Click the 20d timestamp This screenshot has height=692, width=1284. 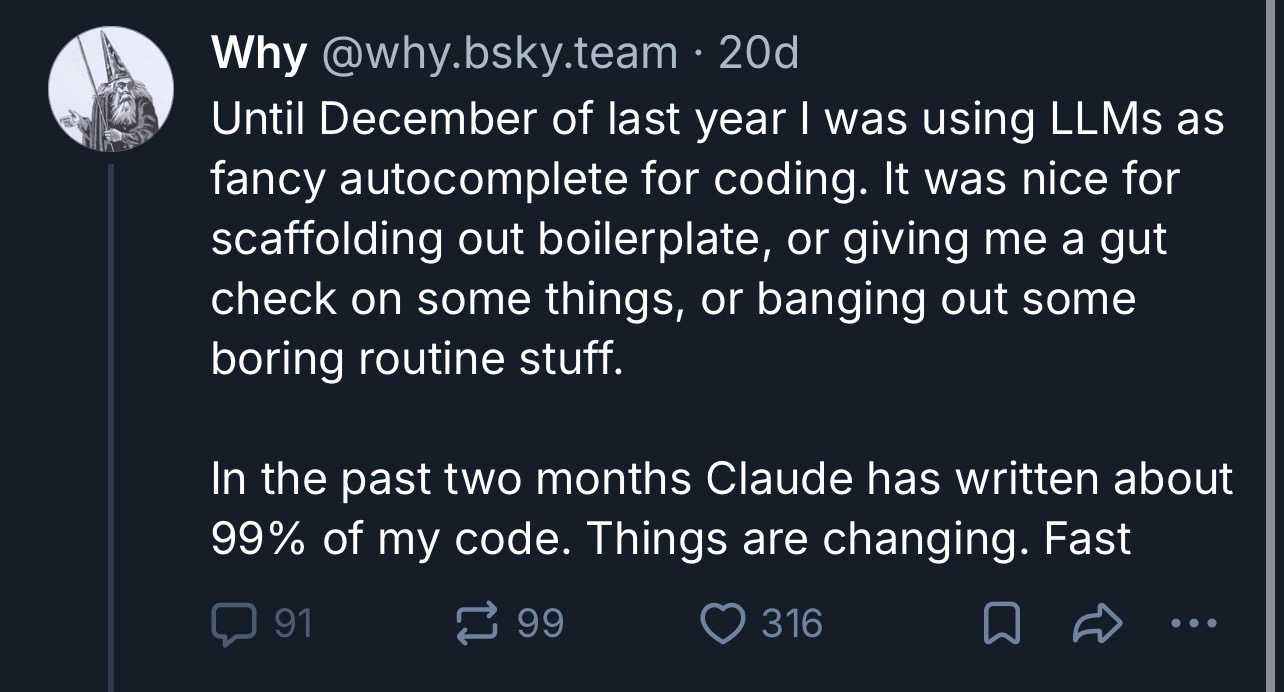[759, 53]
